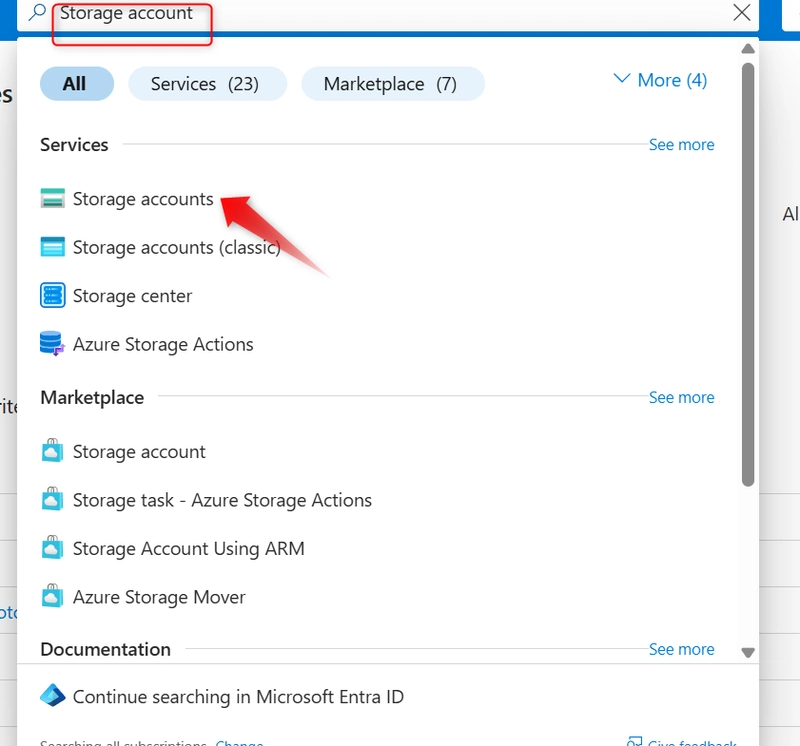Open See more link for Services
Viewport: 800px width, 746px height.
coord(681,145)
